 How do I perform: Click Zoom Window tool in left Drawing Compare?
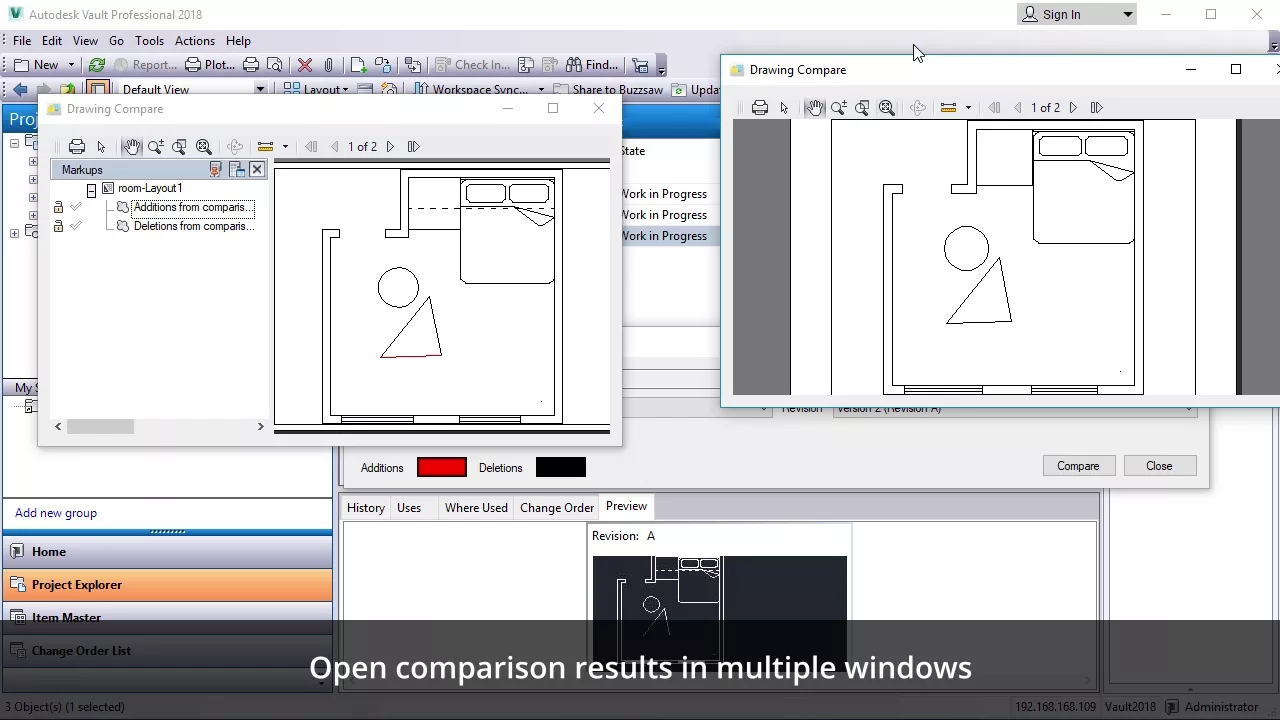coord(180,146)
